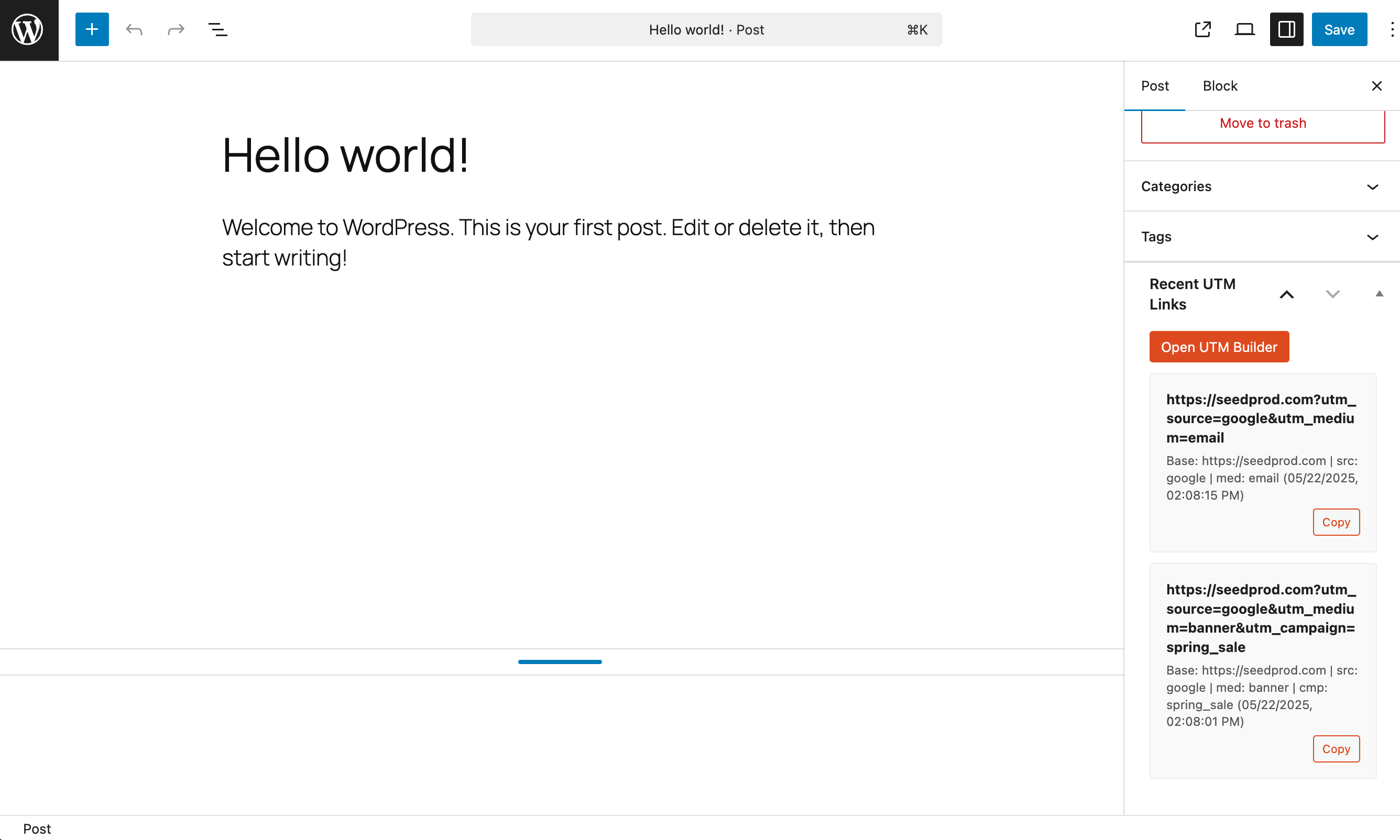The image size is (1400, 840).
Task: Click the Open UTM Builder button
Action: 1219,347
